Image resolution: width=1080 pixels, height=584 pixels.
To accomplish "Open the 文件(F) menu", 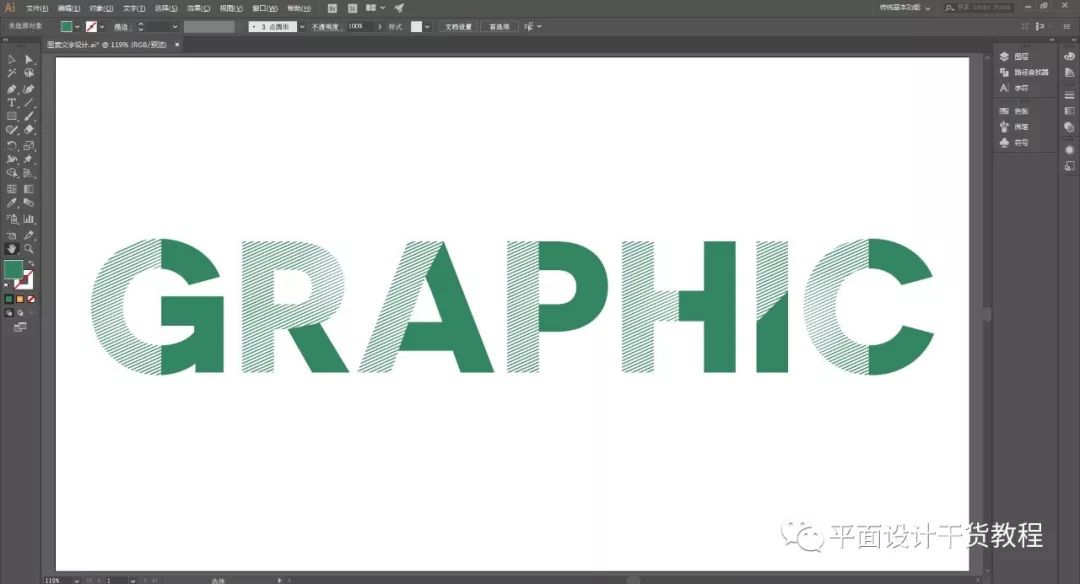I will coord(37,8).
